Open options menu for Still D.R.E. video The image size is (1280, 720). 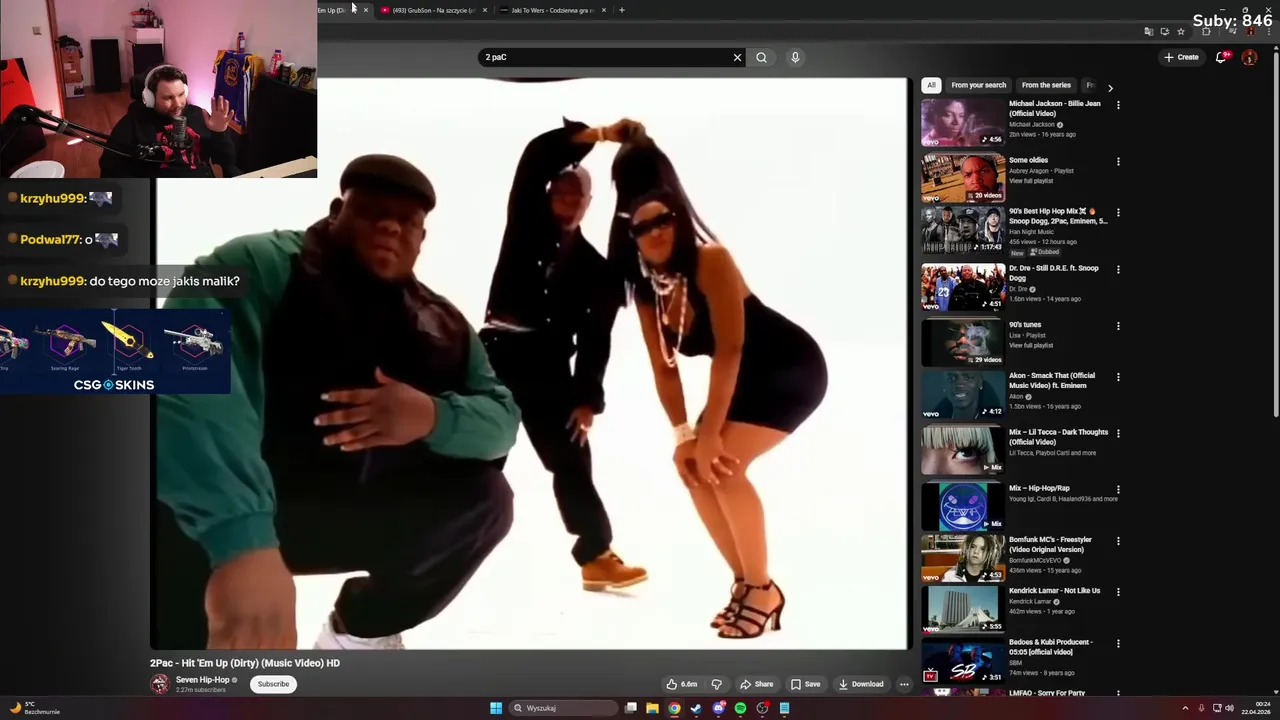[x=1118, y=269]
